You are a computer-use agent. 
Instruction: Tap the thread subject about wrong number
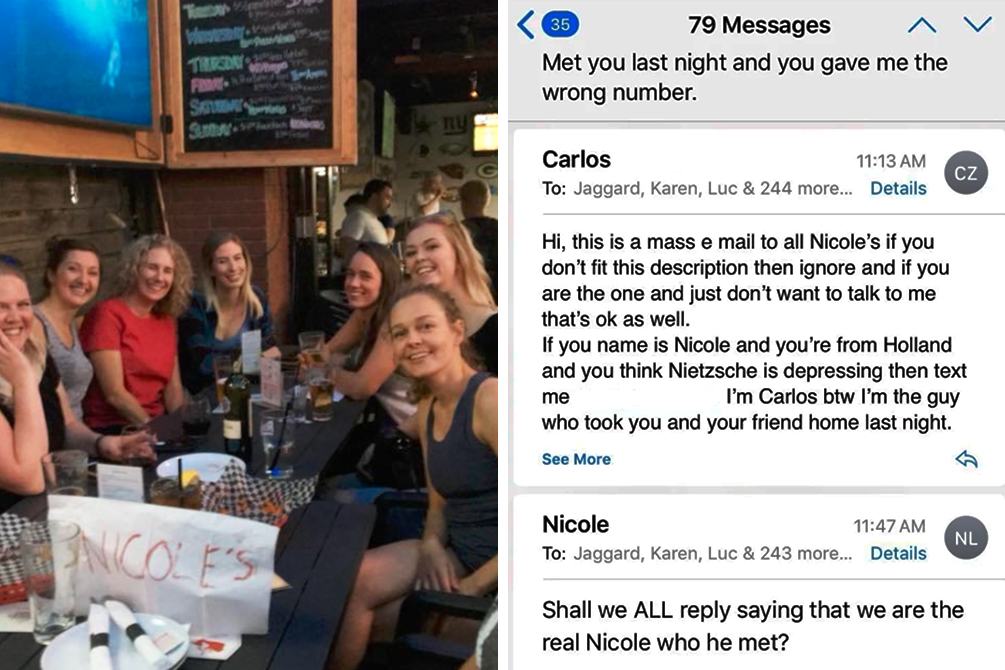pos(744,77)
